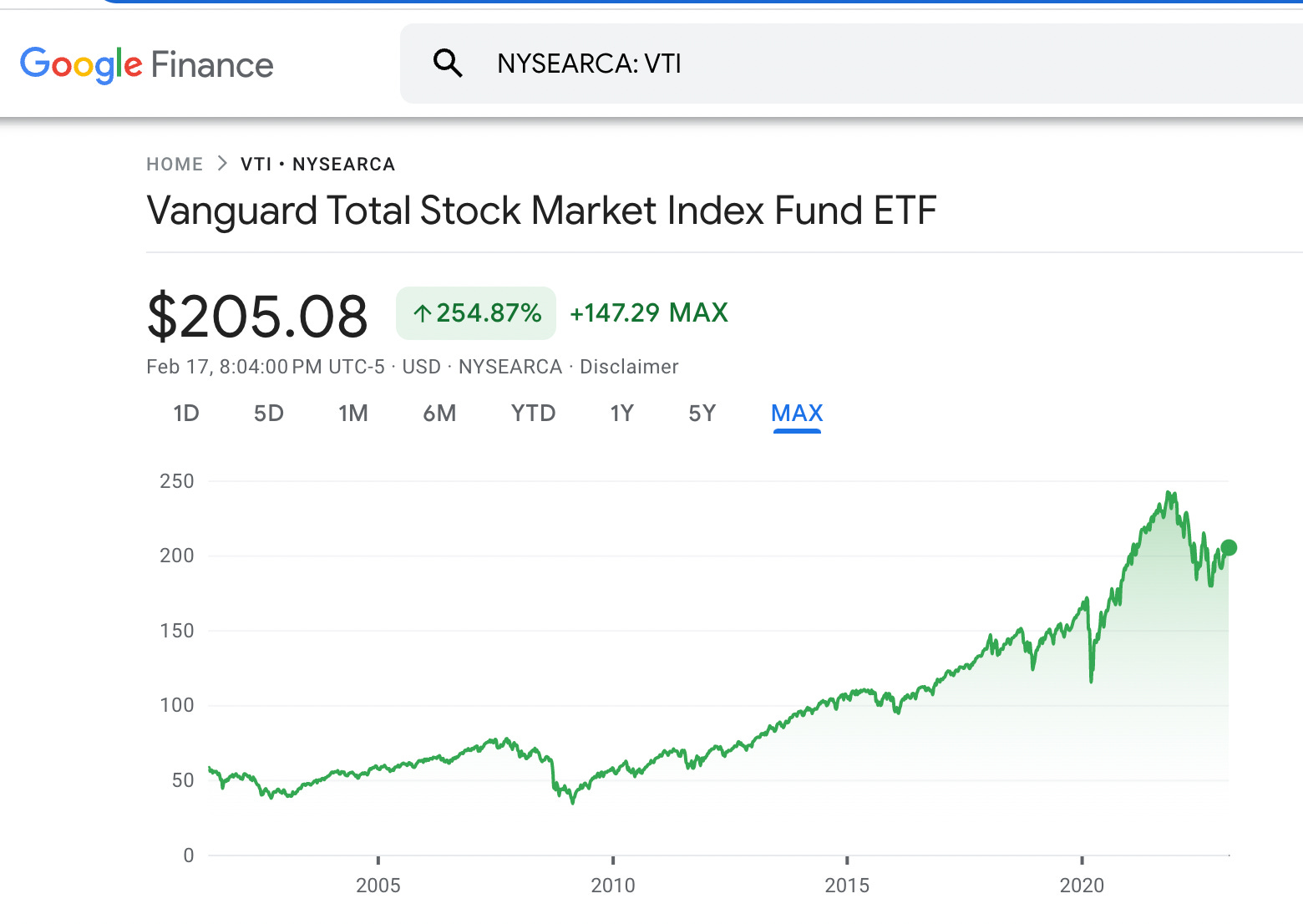
Task: Click the $205.08 price display
Action: (257, 314)
